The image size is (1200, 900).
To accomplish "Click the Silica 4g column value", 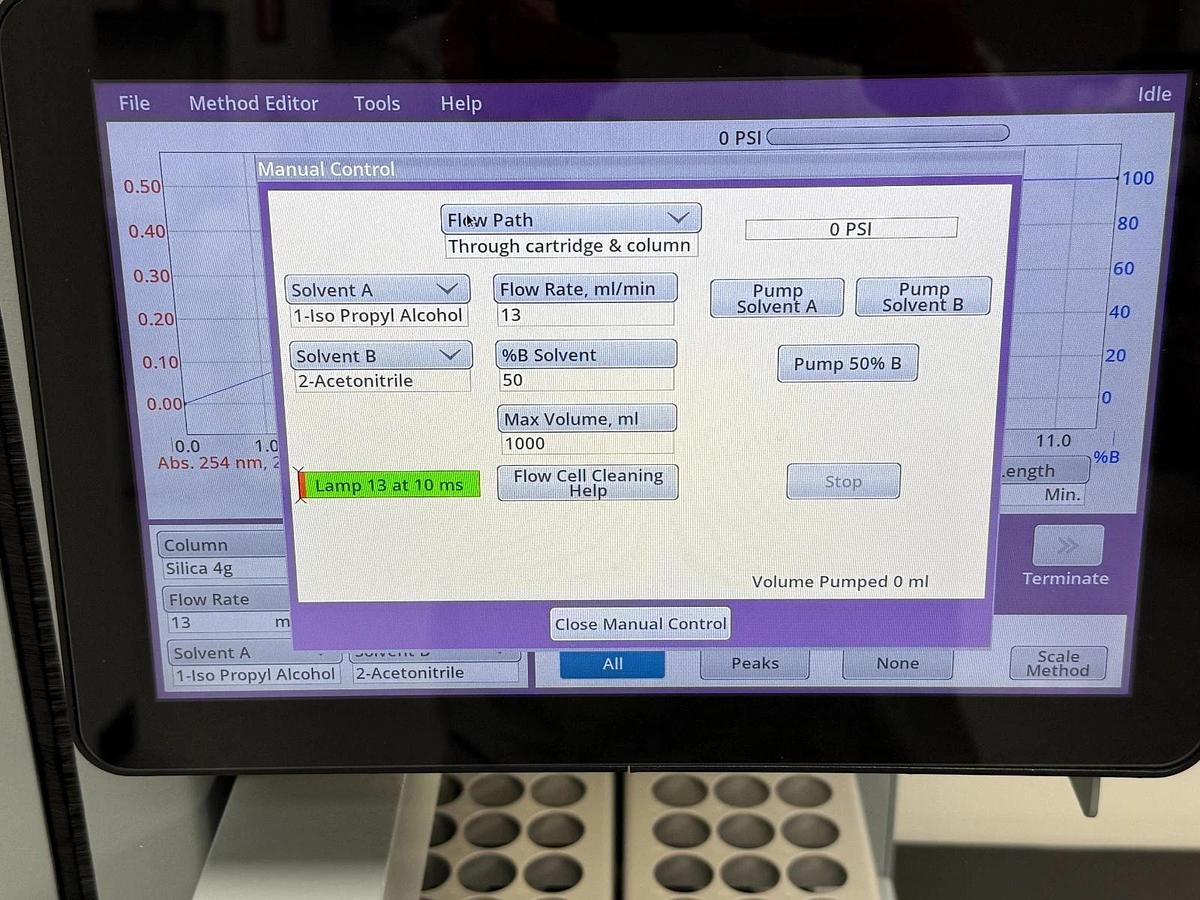I will pos(225,569).
